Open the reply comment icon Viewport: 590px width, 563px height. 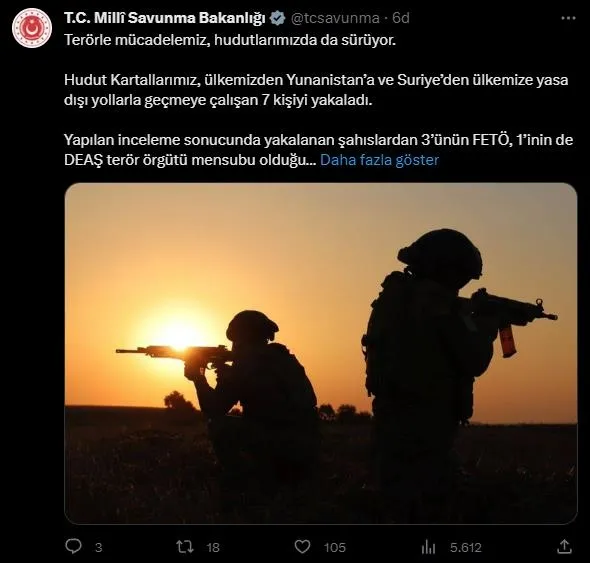(x=73, y=546)
